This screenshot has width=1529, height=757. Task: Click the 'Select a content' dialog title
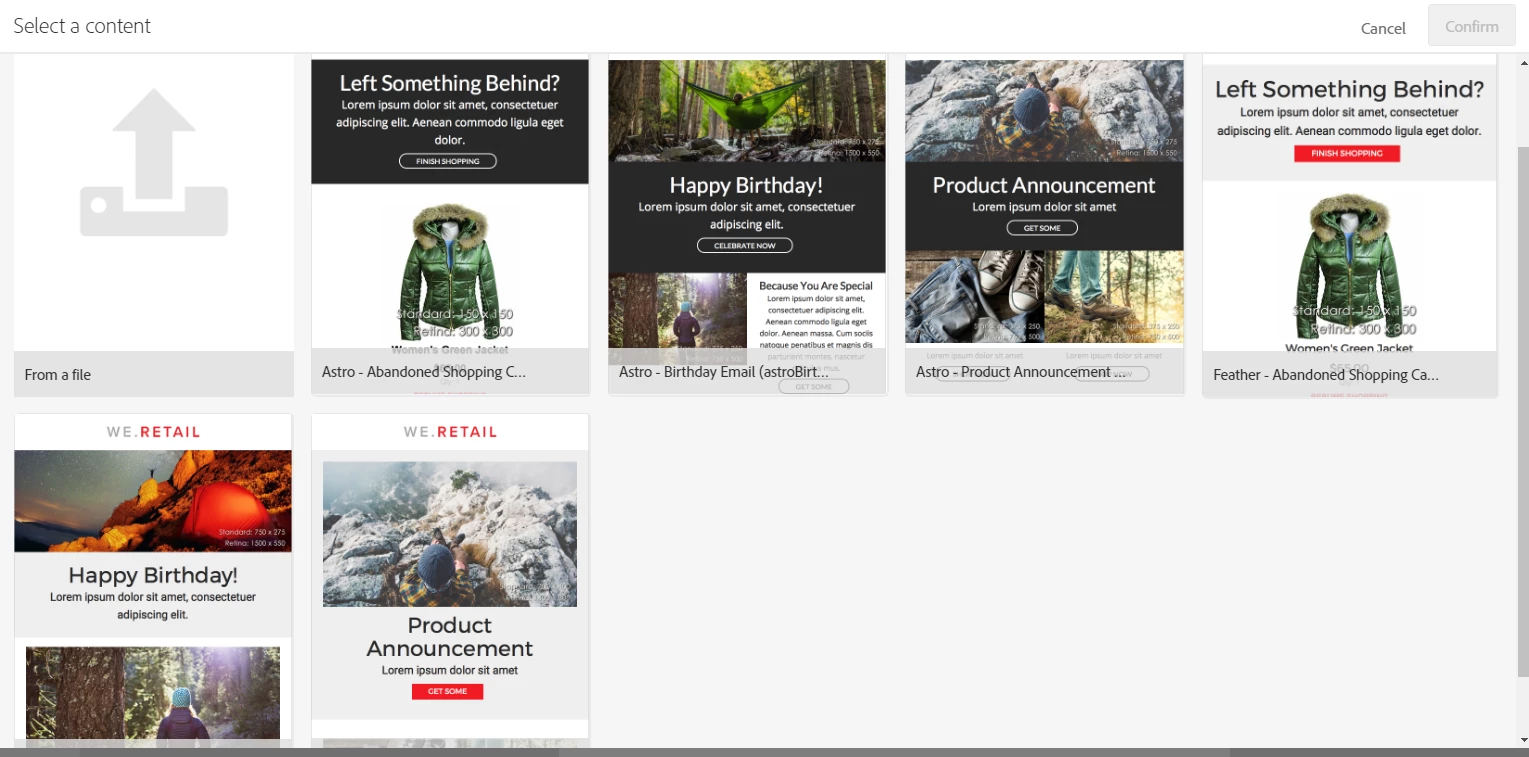pos(82,26)
